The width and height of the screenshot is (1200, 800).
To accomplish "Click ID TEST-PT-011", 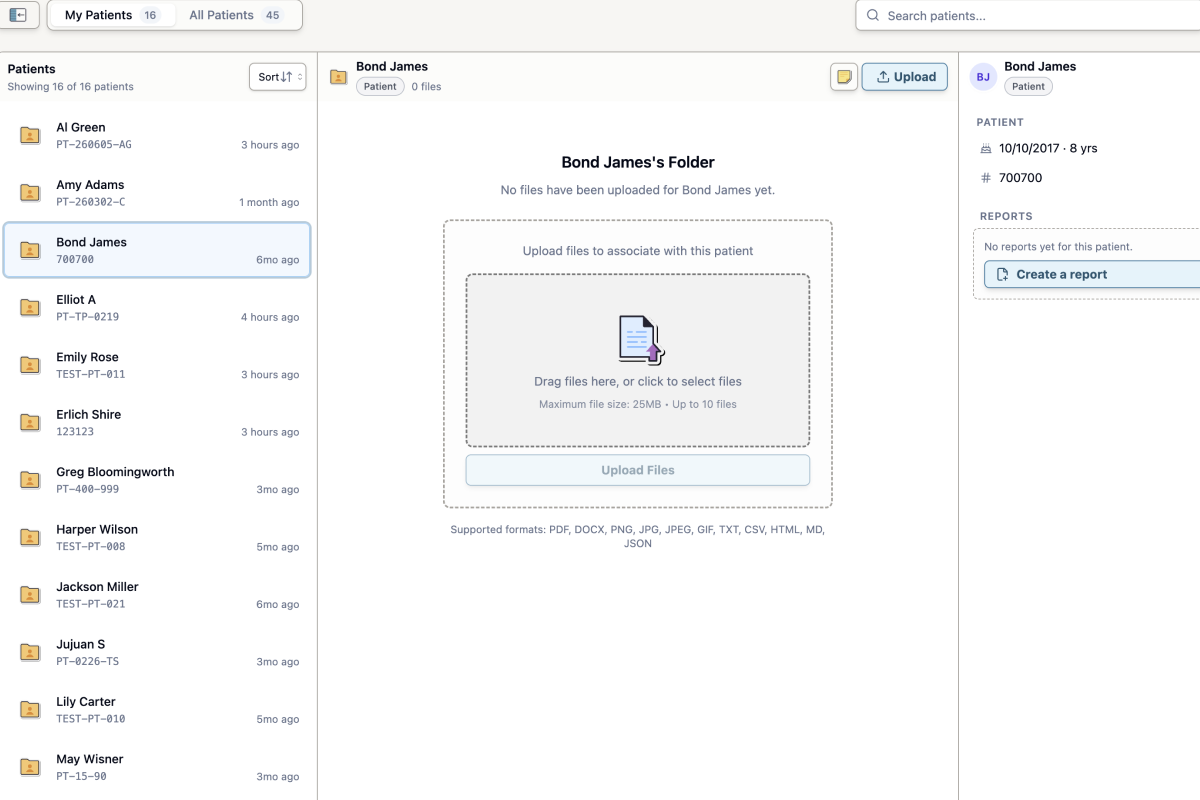I will (91, 375).
